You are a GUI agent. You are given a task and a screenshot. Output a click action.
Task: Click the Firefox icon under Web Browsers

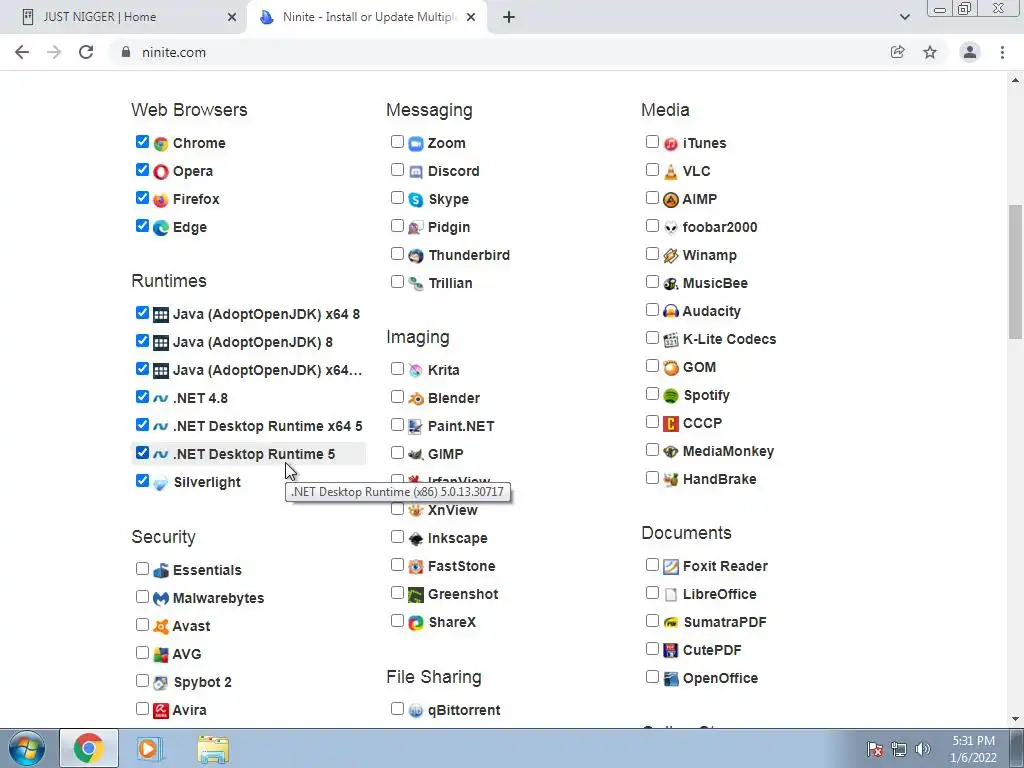(x=161, y=199)
